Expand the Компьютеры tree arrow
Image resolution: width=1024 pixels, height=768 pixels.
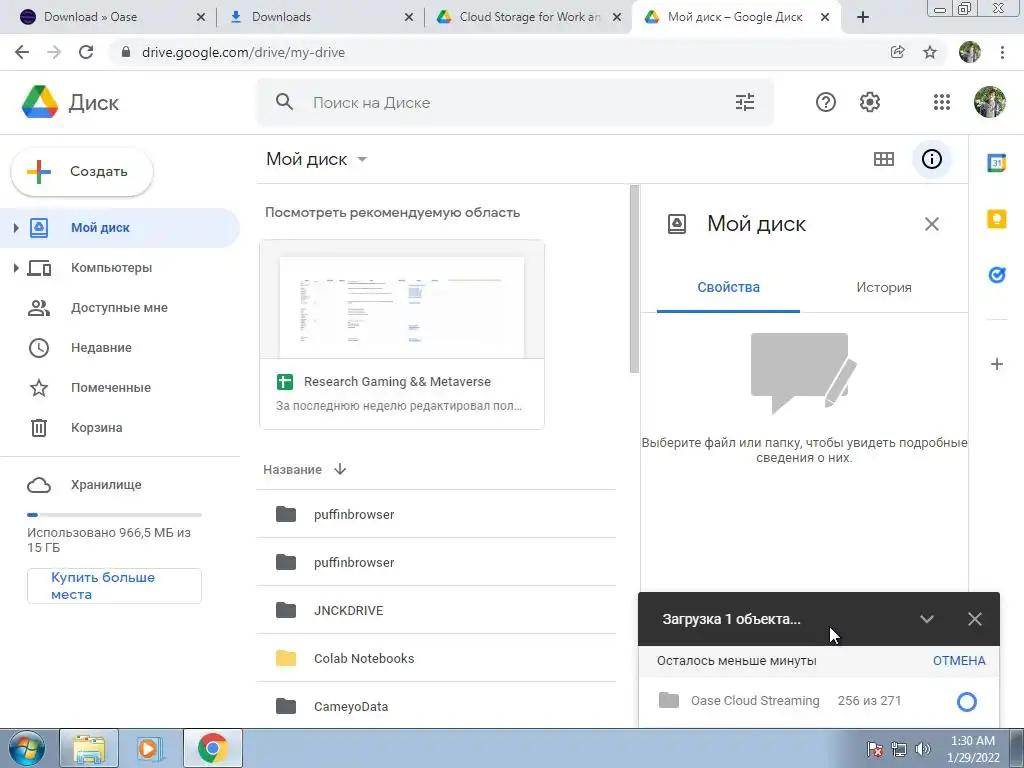[x=16, y=268]
